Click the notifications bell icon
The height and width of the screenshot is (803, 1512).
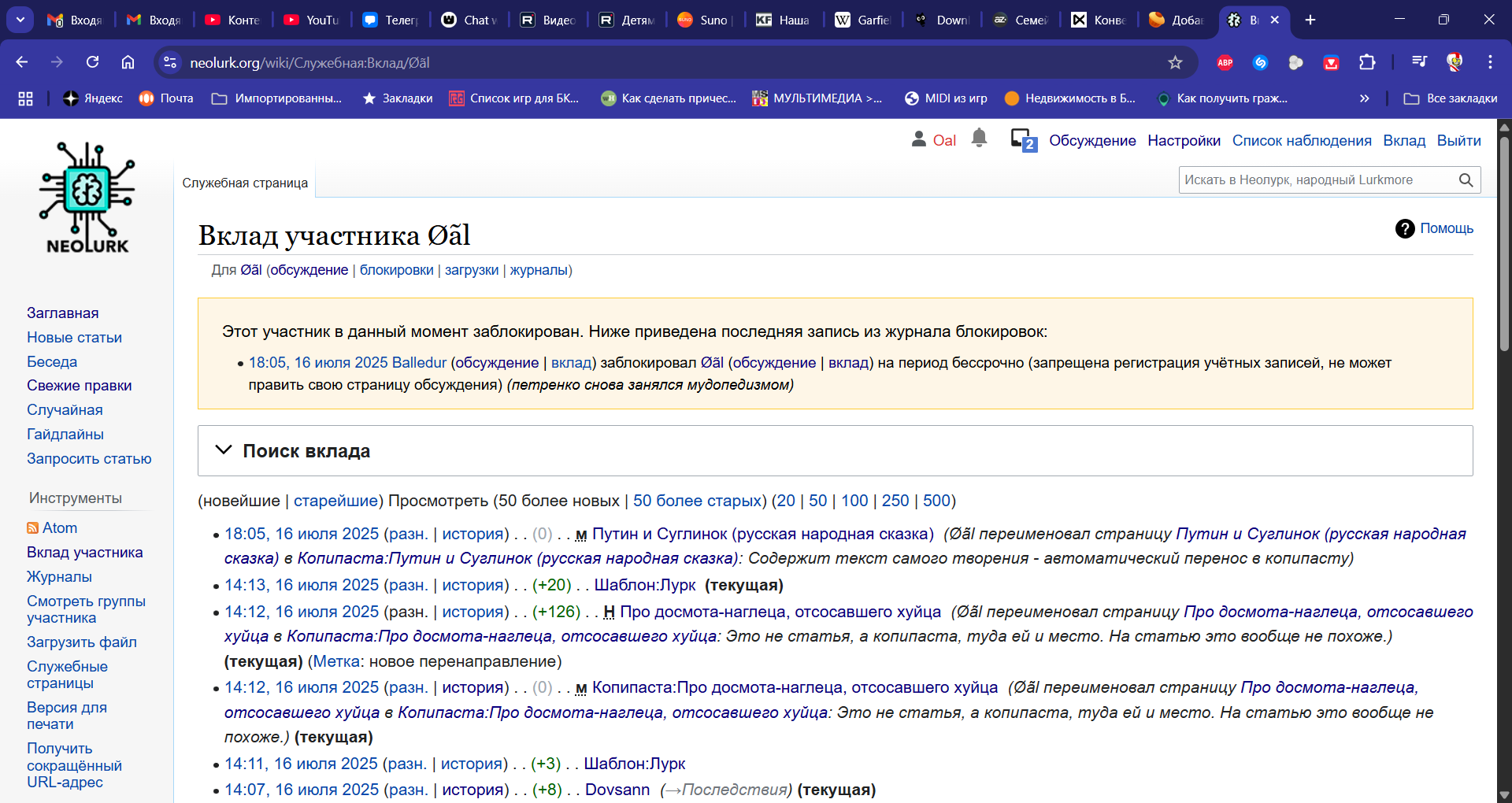coord(979,139)
